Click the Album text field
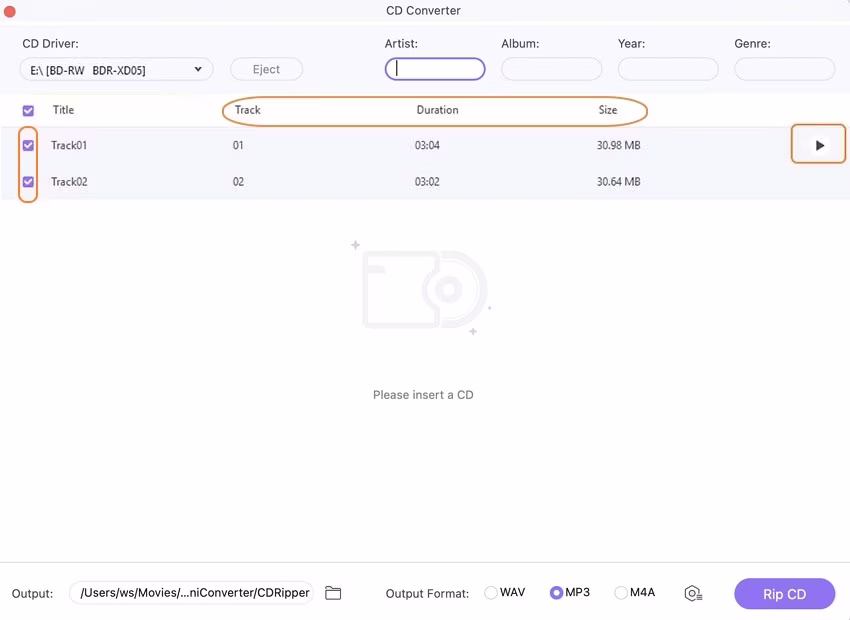Screen dimensions: 850x620 551,69
